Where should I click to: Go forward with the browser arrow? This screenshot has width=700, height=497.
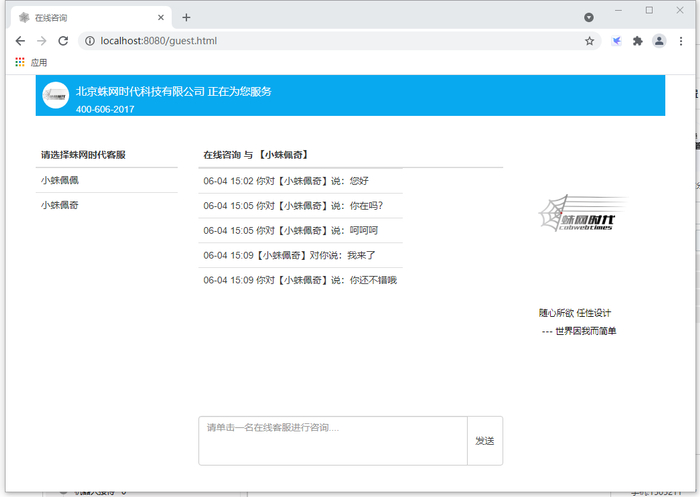[42, 41]
